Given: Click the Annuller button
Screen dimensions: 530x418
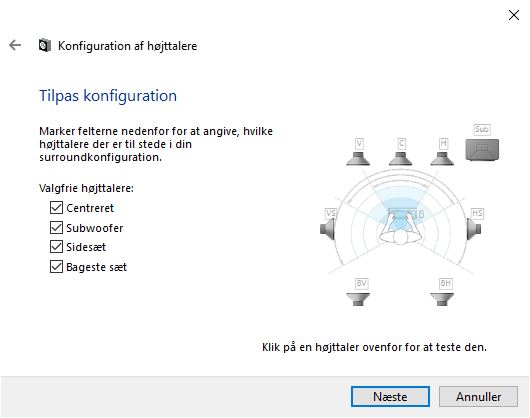Looking at the screenshot, I should [x=478, y=396].
